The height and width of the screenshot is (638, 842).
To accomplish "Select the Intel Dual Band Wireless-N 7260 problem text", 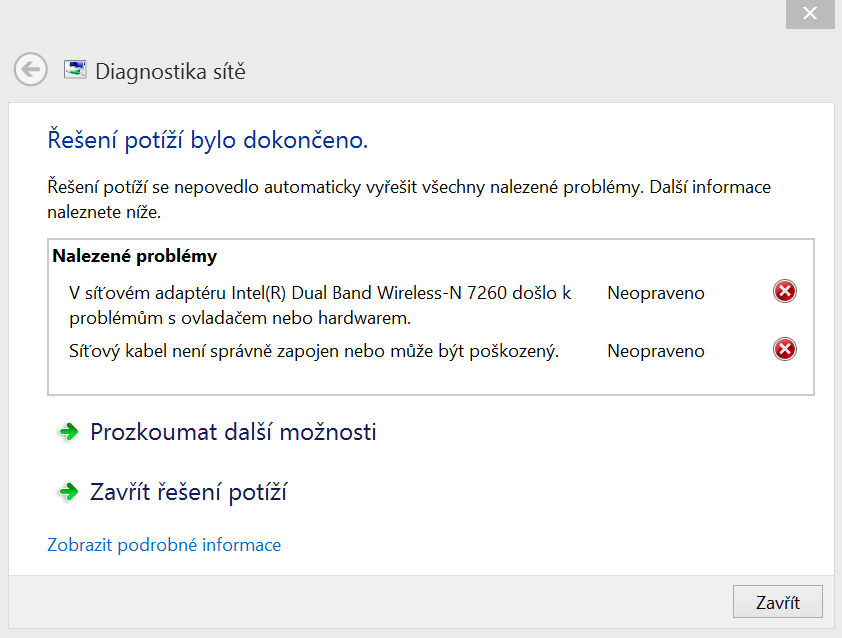I will pos(320,305).
